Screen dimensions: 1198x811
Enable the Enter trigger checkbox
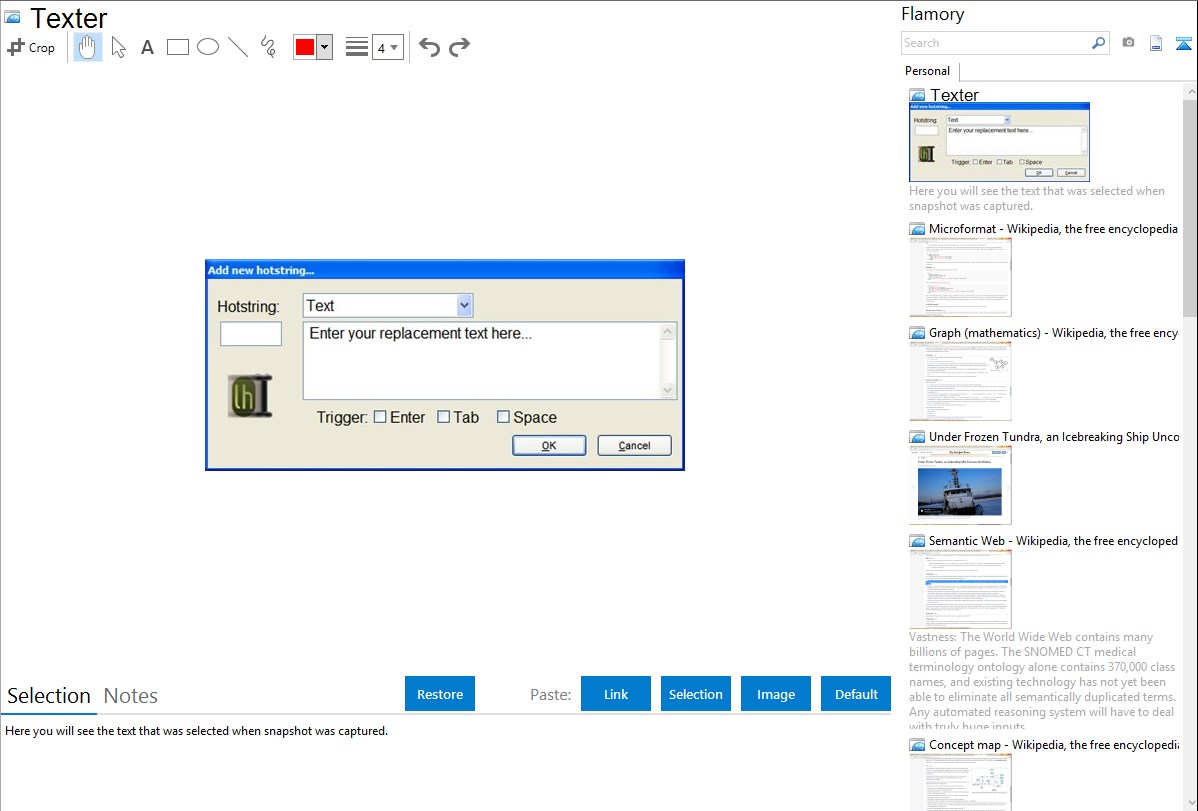pos(380,417)
